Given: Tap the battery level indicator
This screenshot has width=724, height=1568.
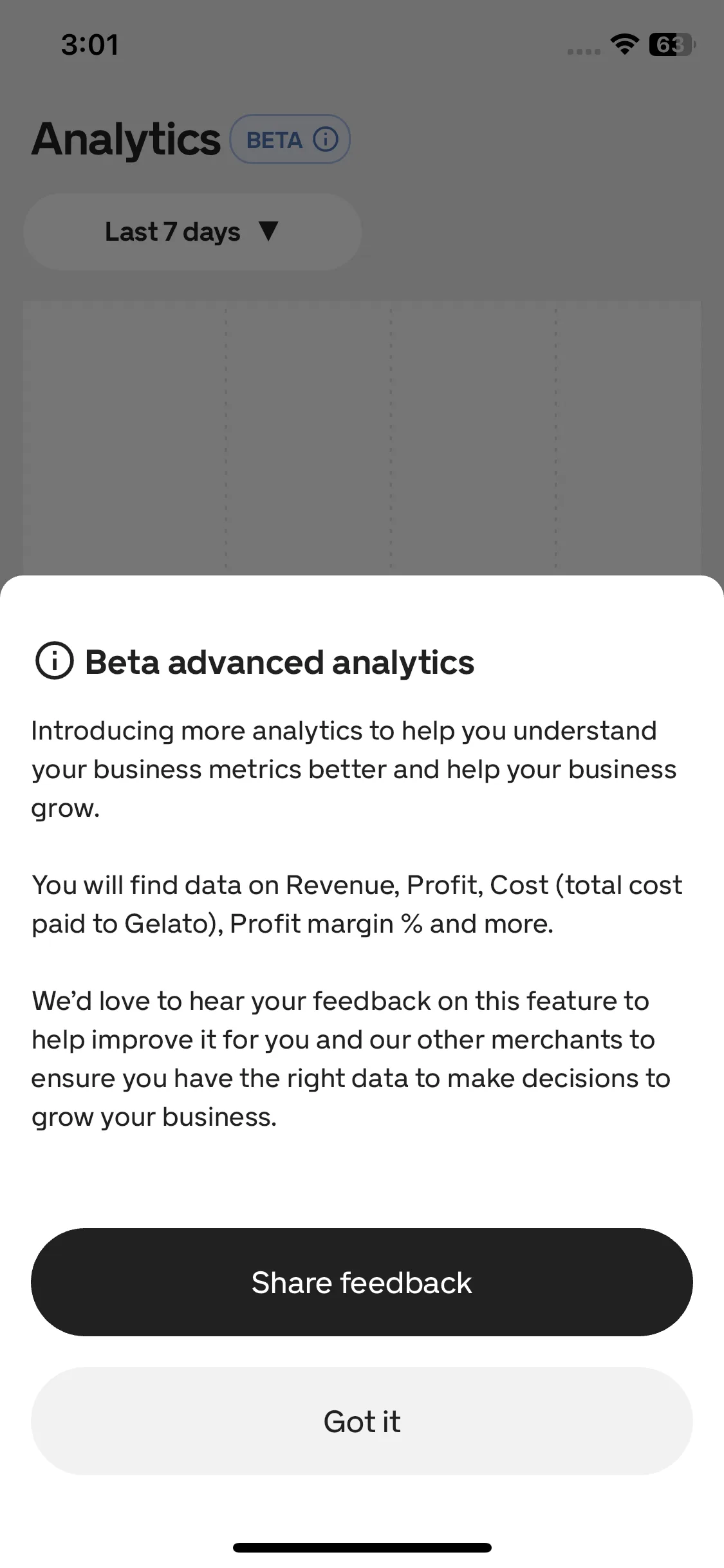Looking at the screenshot, I should pos(672,44).
